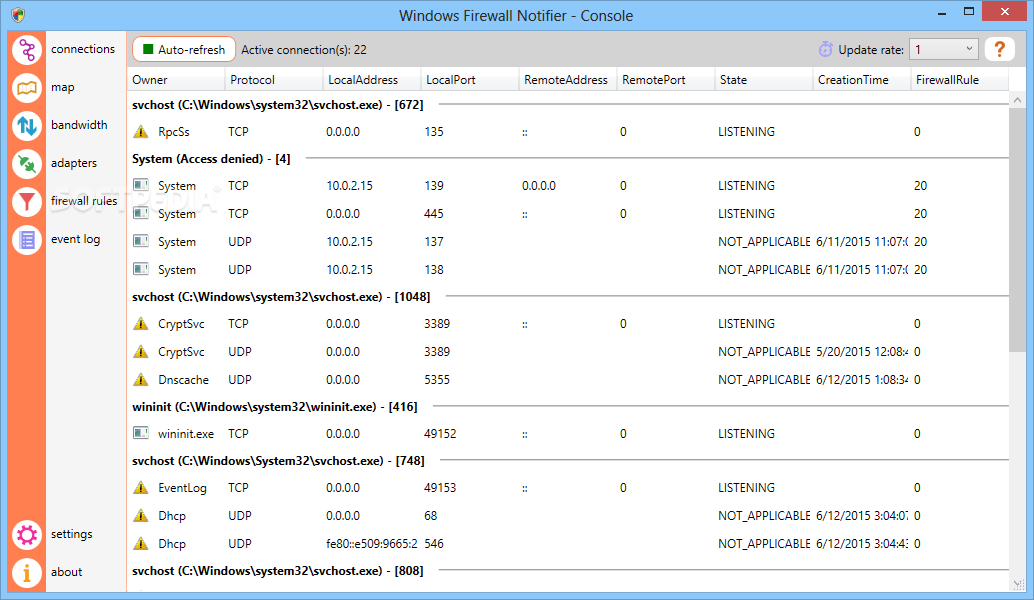Click warning icon beside EventLog

click(140, 487)
